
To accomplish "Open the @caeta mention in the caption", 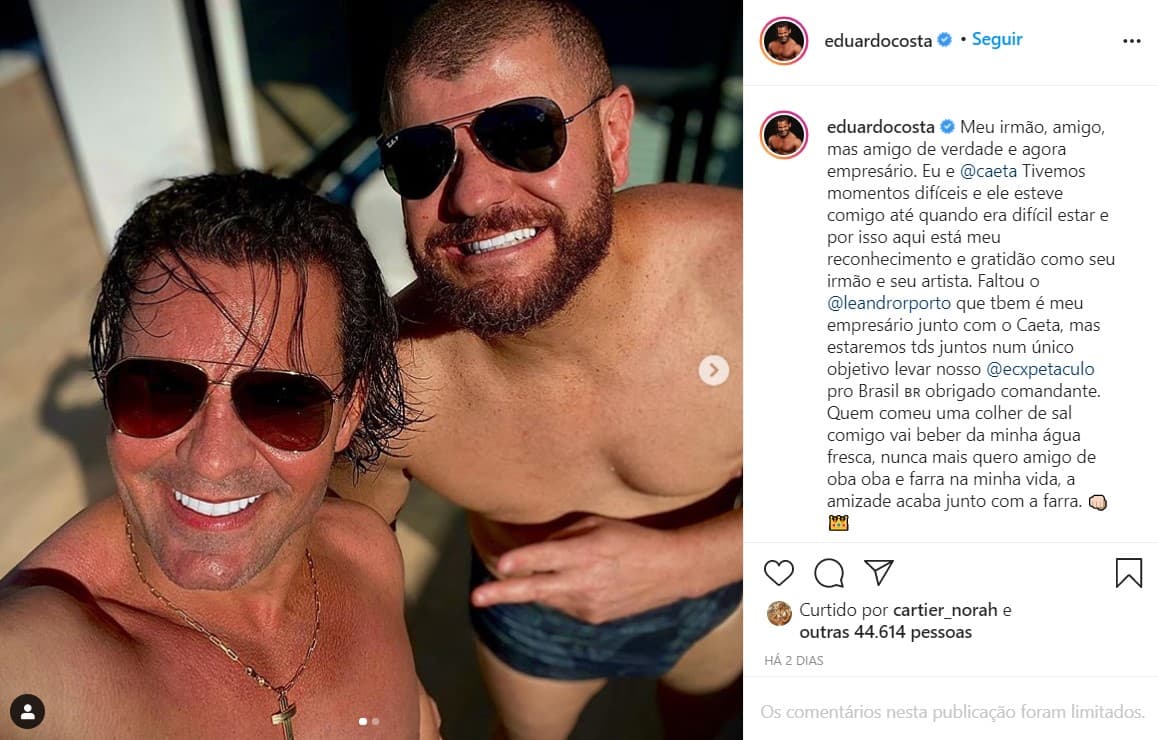I will [x=988, y=171].
